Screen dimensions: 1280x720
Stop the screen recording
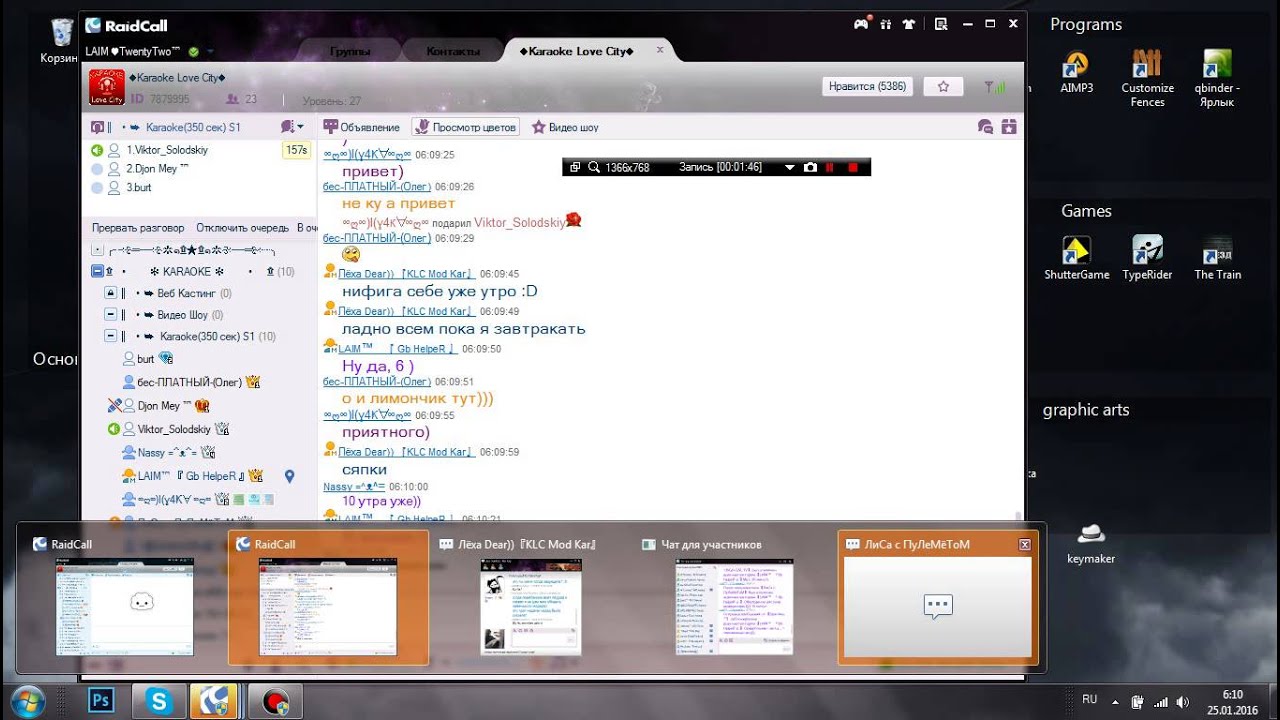[853, 168]
